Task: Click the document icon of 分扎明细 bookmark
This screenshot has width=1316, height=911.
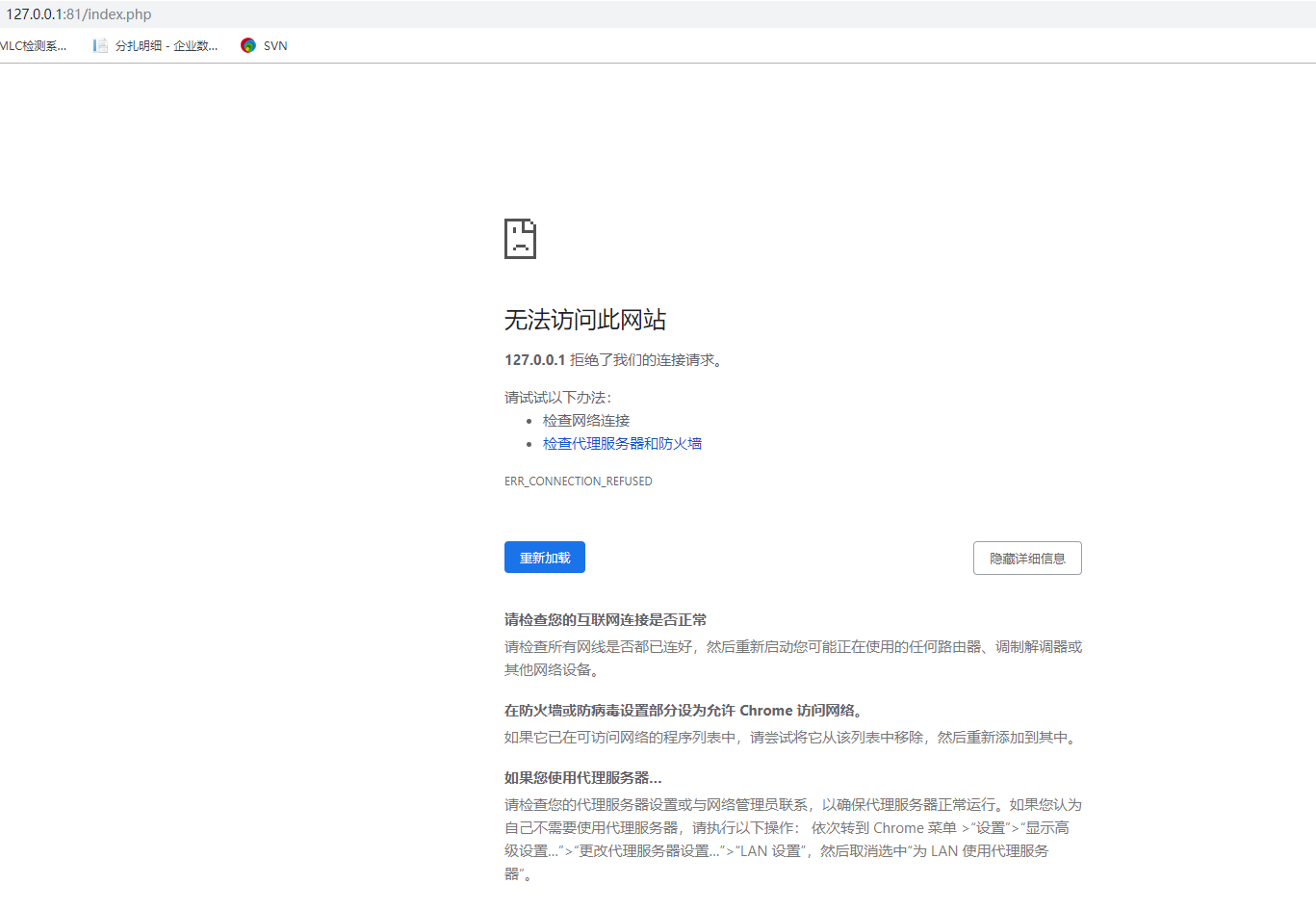Action: click(x=100, y=45)
